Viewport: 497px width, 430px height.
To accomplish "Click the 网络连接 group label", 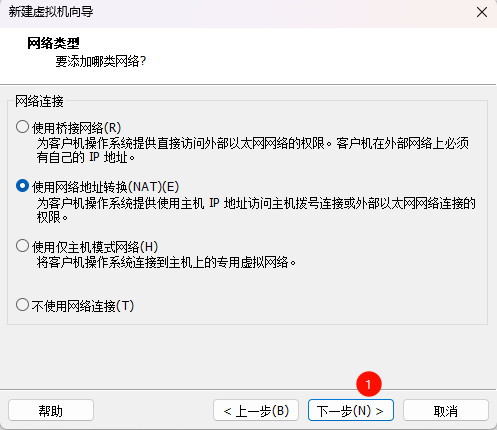I will coord(39,101).
